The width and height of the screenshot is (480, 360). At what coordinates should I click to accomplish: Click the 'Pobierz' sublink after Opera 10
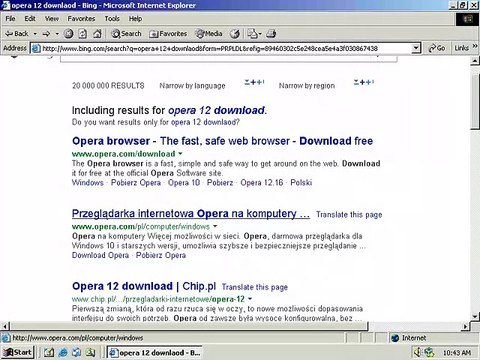(220, 183)
